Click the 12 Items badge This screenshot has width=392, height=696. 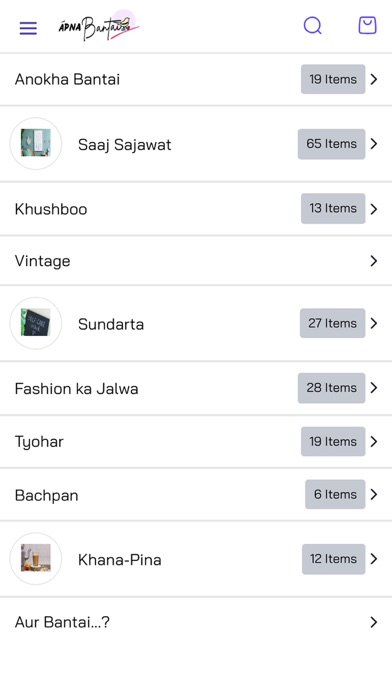(333, 559)
